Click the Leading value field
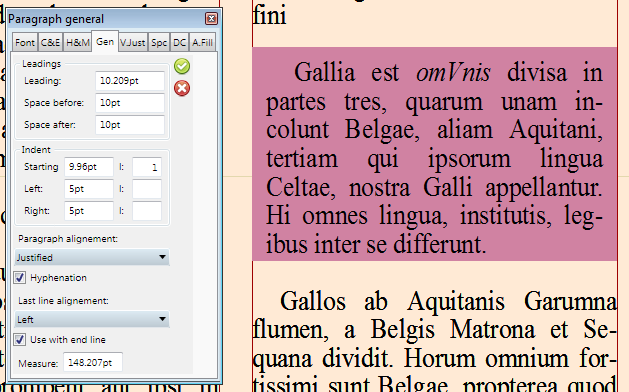This screenshot has height=392, width=629. click(130, 81)
